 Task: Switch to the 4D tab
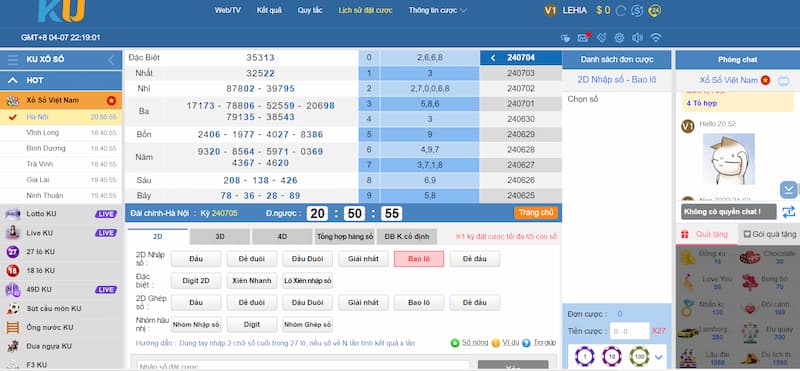coord(282,237)
